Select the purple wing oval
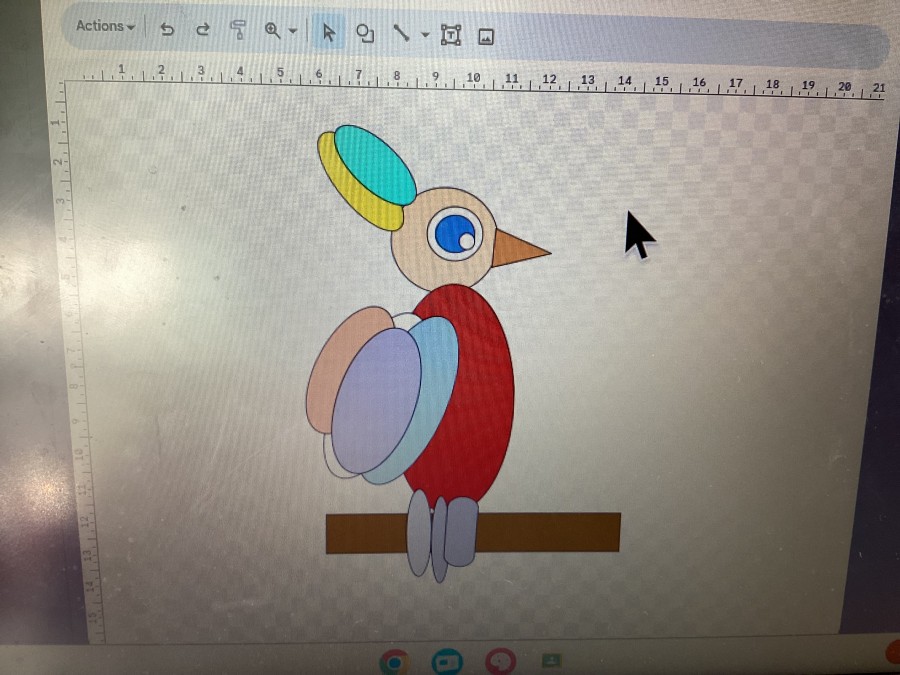Viewport: 900px width, 675px height. coord(375,400)
